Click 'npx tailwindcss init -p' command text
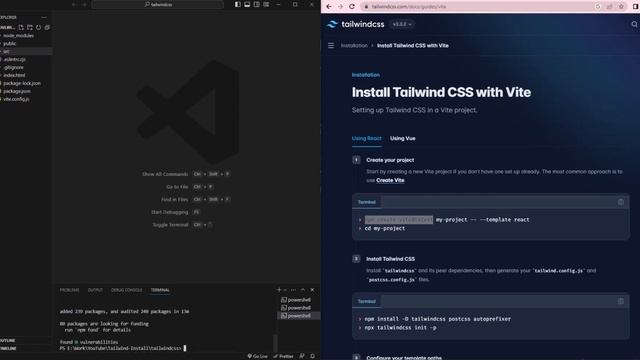The image size is (640, 360). pyautogui.click(x=400, y=328)
